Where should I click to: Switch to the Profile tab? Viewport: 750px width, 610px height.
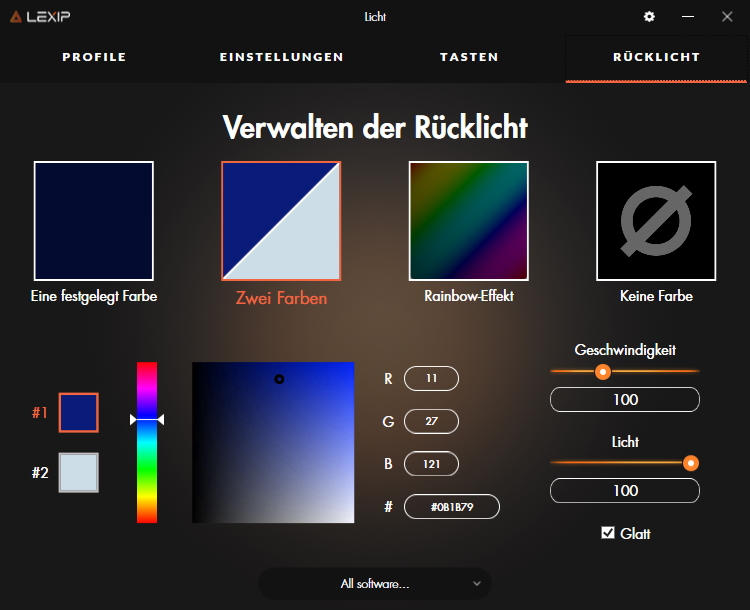pos(94,57)
